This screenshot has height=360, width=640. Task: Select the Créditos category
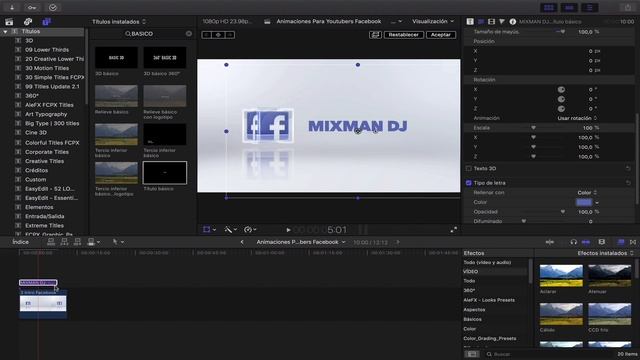(x=36, y=170)
